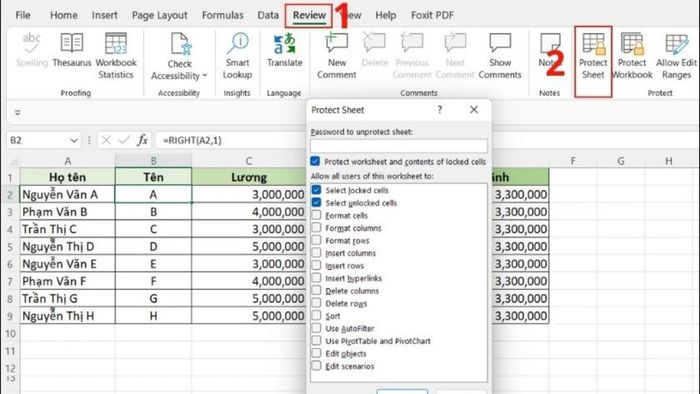
Task: Select column C header
Action: [249, 161]
